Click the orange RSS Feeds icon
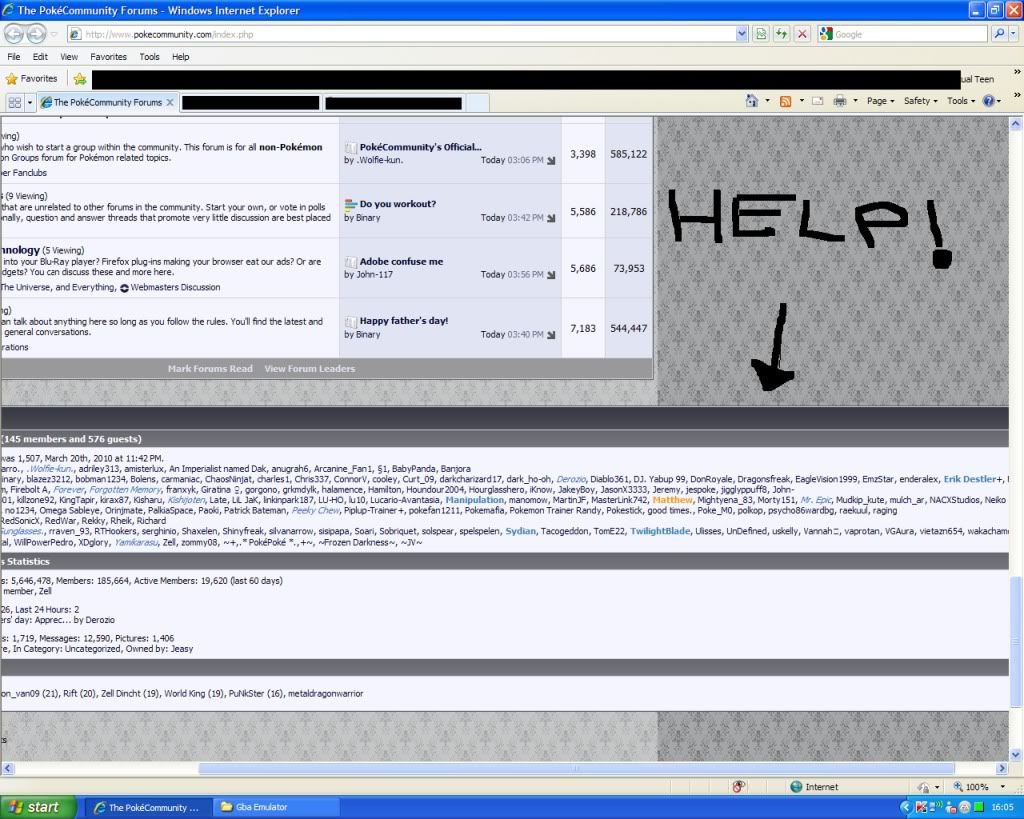Screen dimensions: 1024x819 (786, 101)
